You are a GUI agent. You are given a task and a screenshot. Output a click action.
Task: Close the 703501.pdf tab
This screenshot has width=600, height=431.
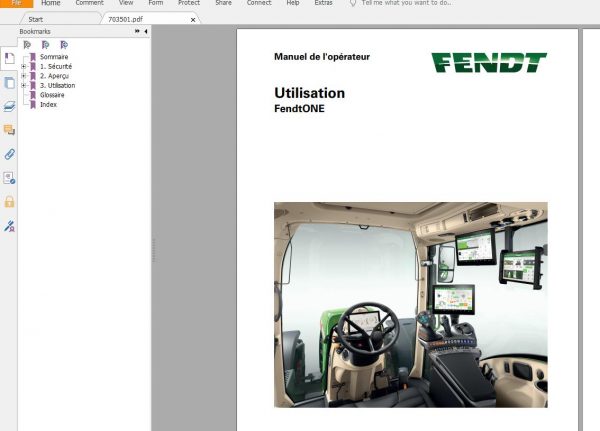pyautogui.click(x=193, y=20)
